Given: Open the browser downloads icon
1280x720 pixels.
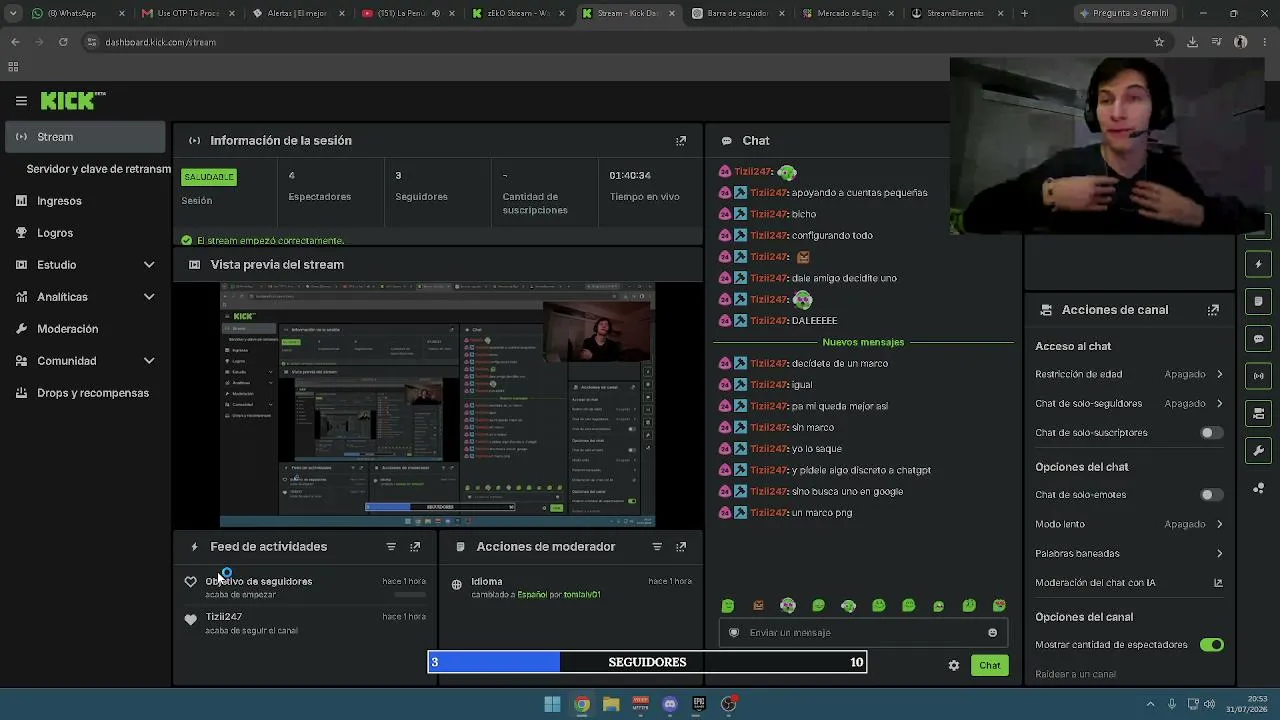Looking at the screenshot, I should point(1192,42).
